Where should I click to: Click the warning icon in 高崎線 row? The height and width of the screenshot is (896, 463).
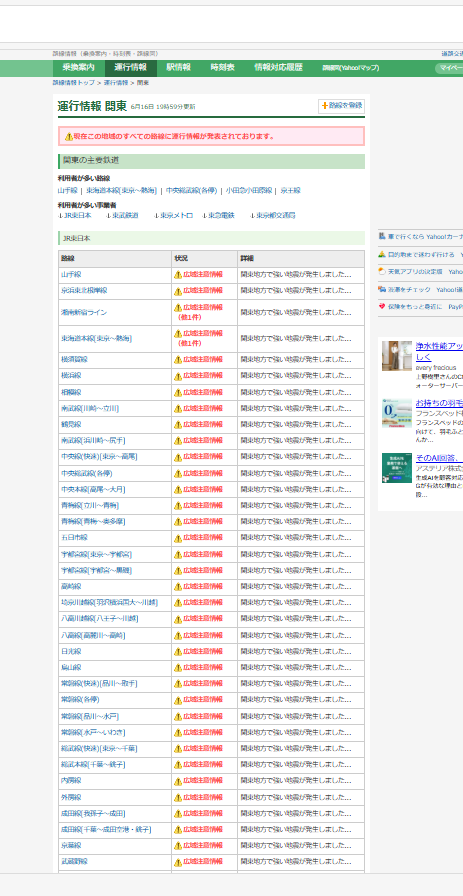pyautogui.click(x=178, y=587)
